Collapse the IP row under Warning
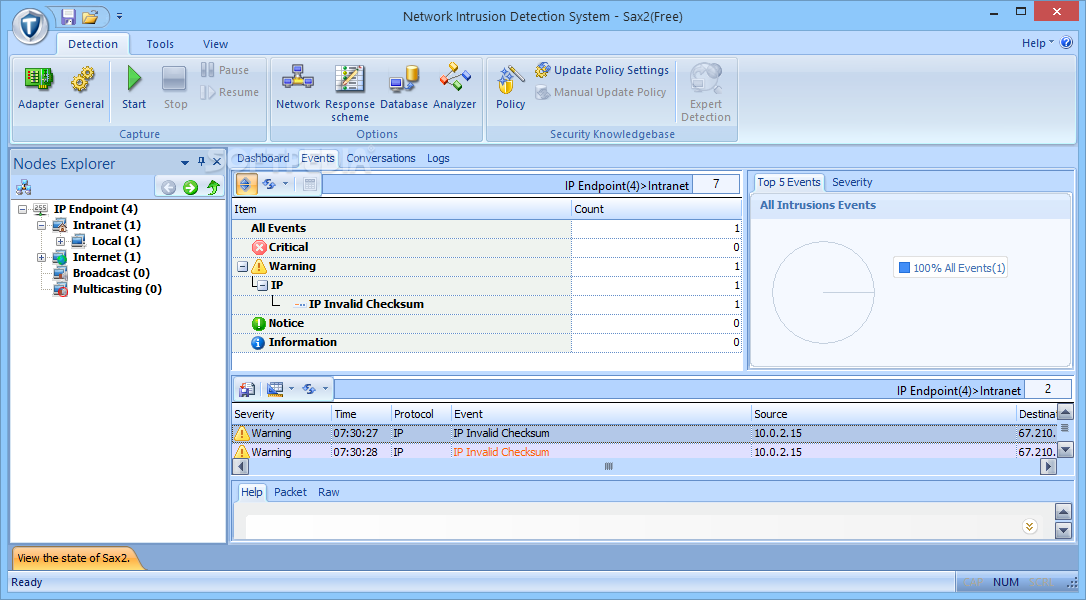This screenshot has width=1086, height=600. [x=262, y=285]
